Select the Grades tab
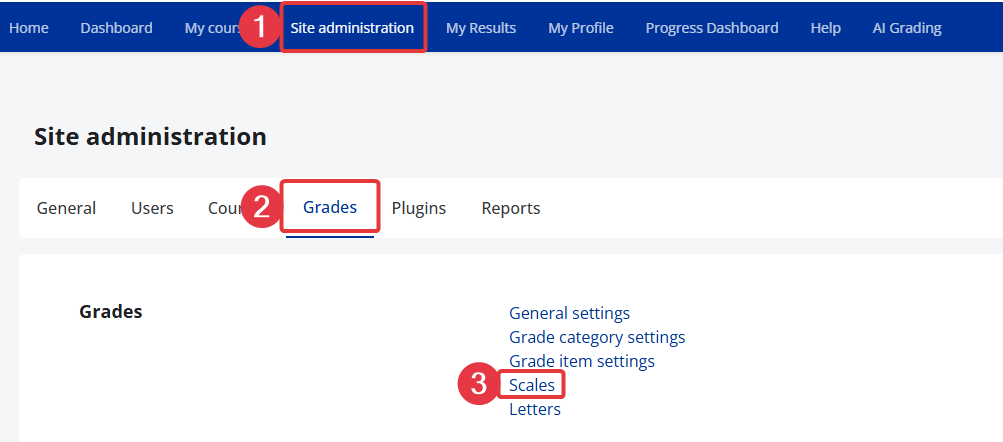The width and height of the screenshot is (1003, 442). (x=330, y=208)
